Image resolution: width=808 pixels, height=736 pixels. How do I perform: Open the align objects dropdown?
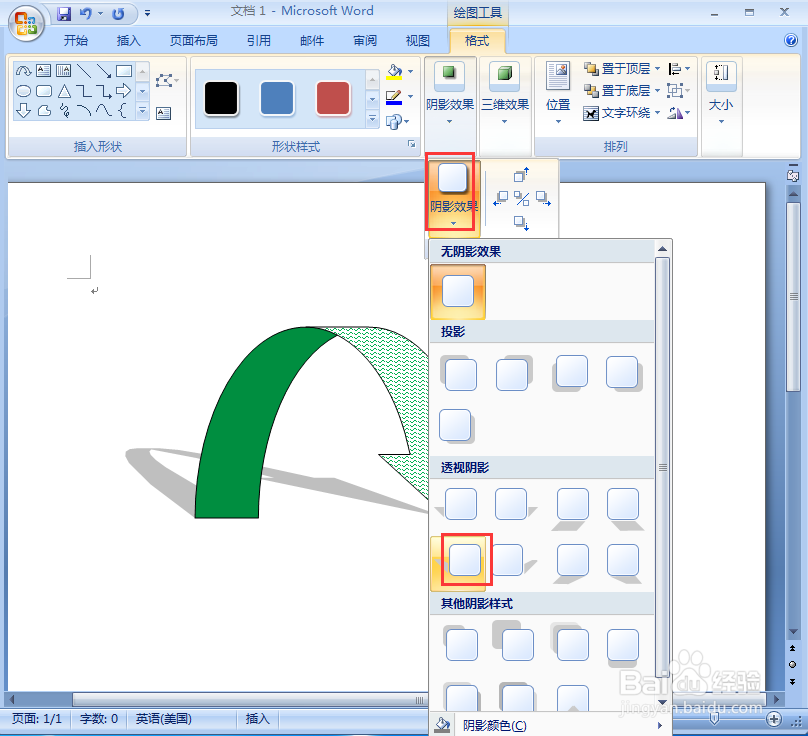tap(679, 69)
